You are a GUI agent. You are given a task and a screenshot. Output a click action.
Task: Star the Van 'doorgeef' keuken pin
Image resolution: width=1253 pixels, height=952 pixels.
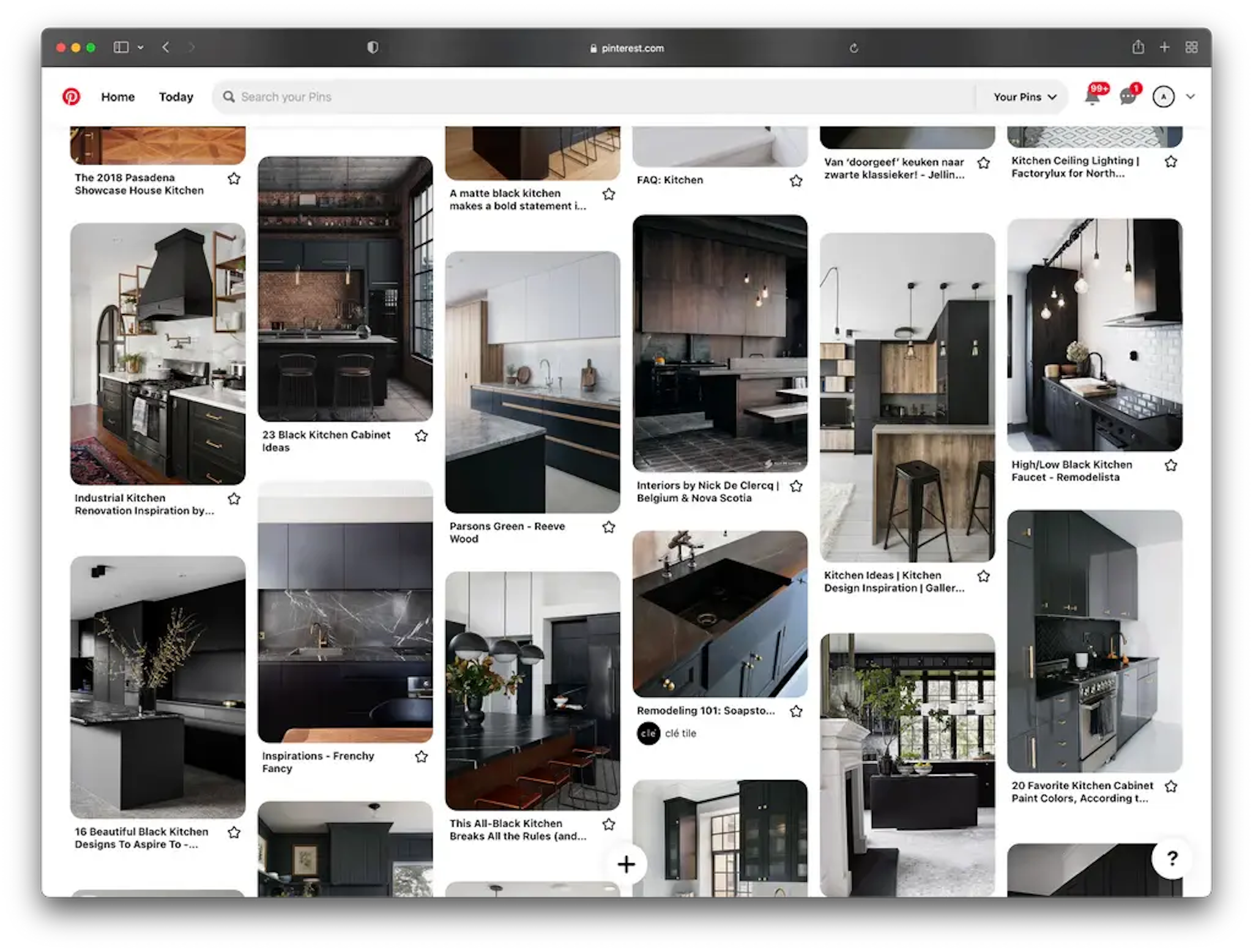984,163
